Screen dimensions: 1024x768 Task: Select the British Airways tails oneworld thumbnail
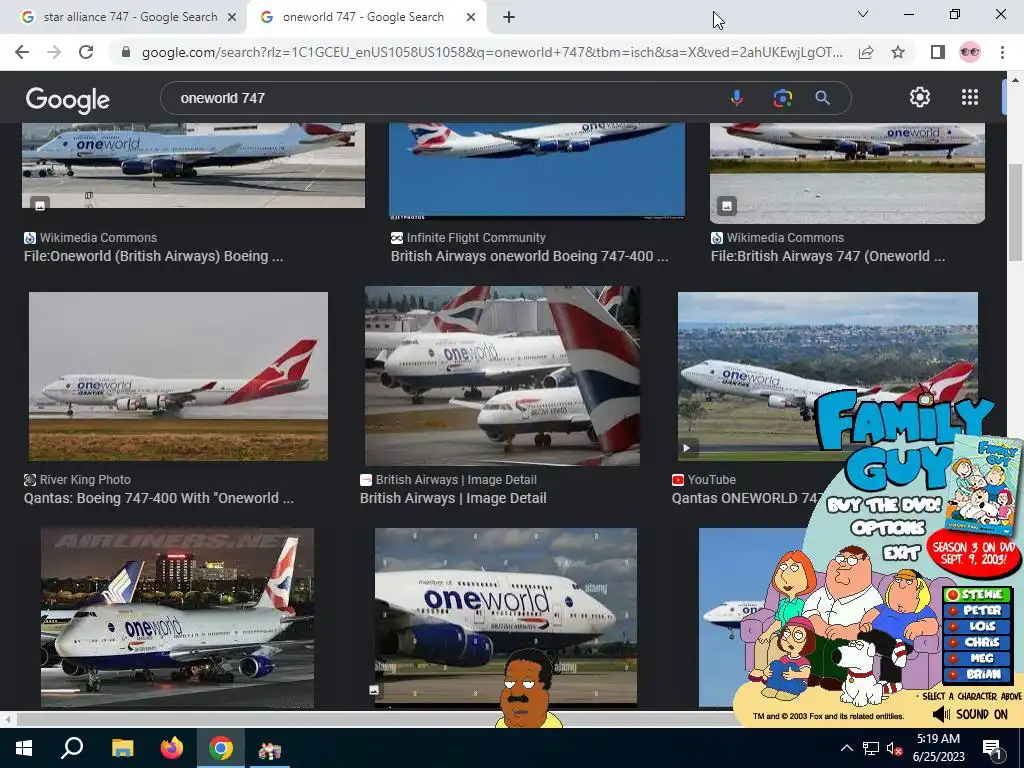pyautogui.click(x=502, y=376)
